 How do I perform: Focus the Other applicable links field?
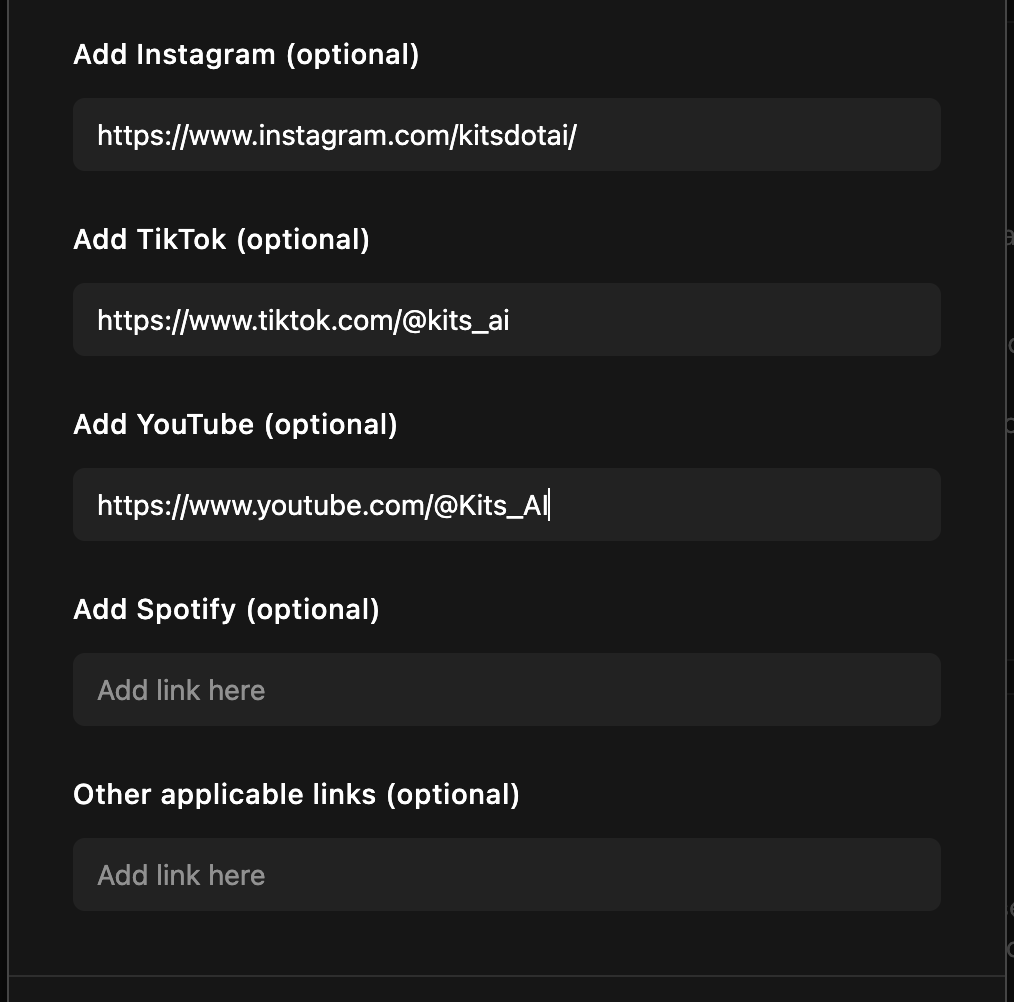point(506,874)
